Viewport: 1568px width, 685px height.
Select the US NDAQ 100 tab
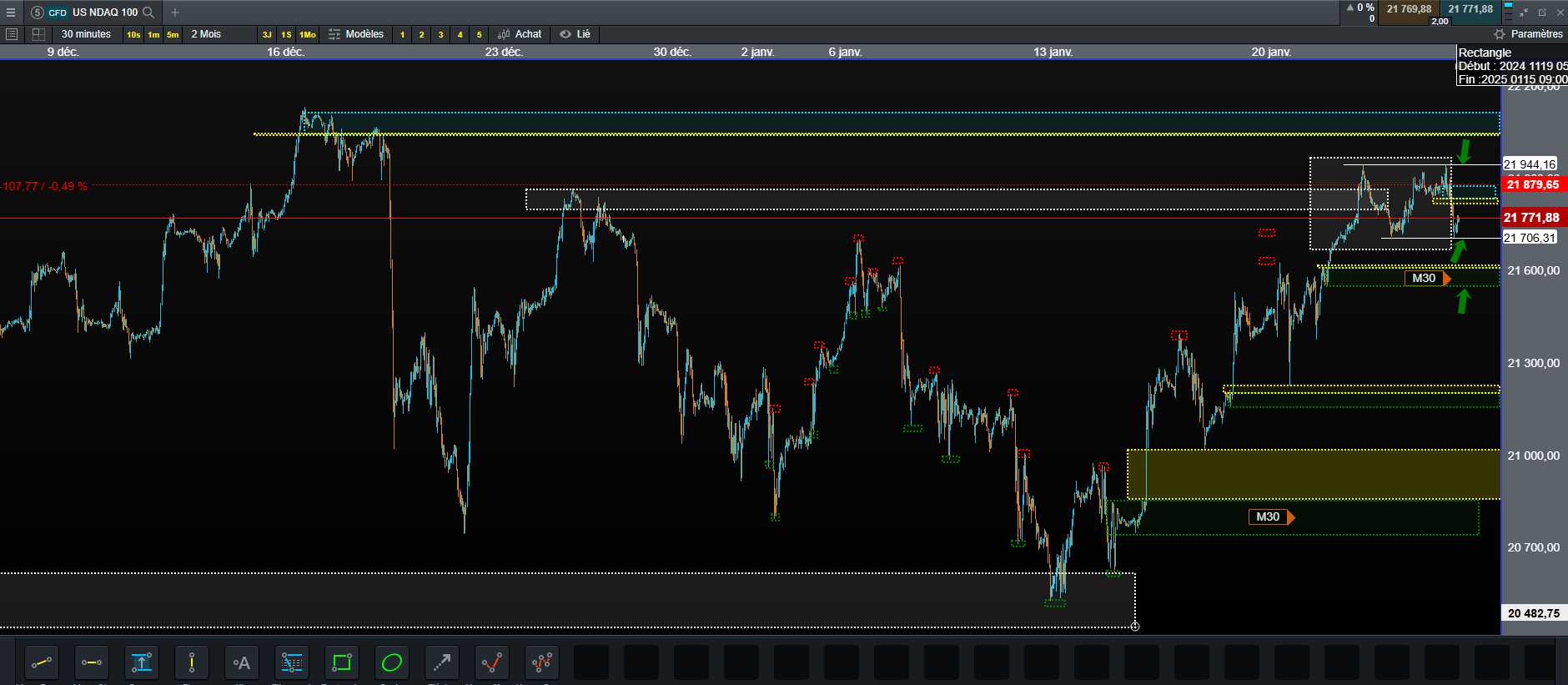point(93,13)
